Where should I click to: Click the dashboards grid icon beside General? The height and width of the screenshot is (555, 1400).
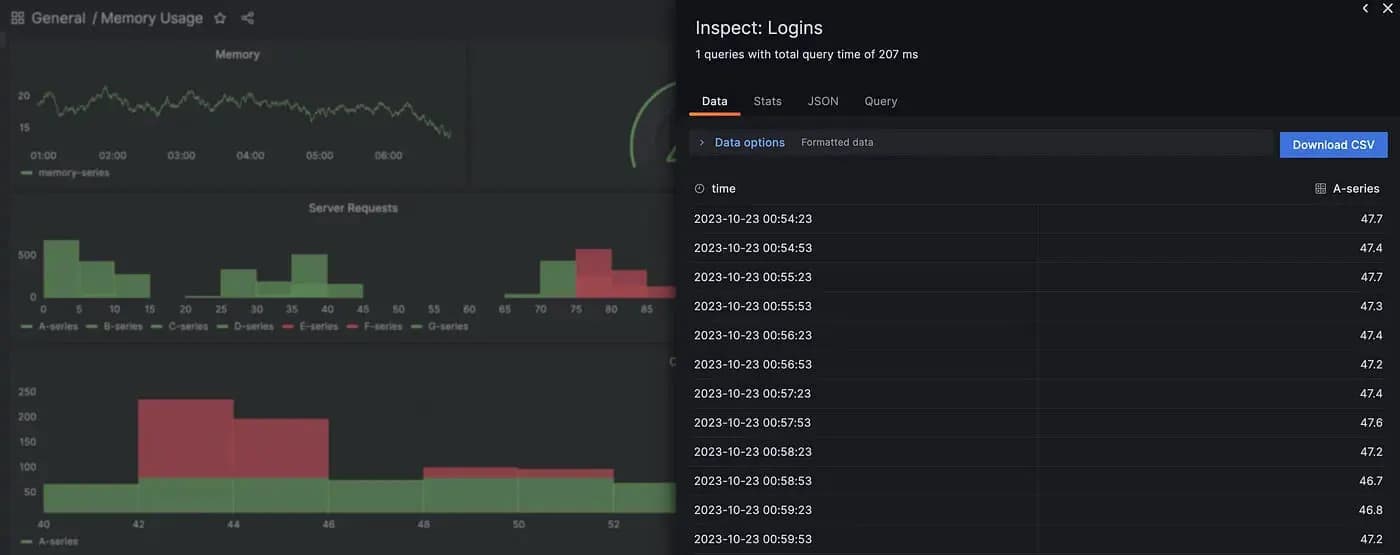coord(17,18)
